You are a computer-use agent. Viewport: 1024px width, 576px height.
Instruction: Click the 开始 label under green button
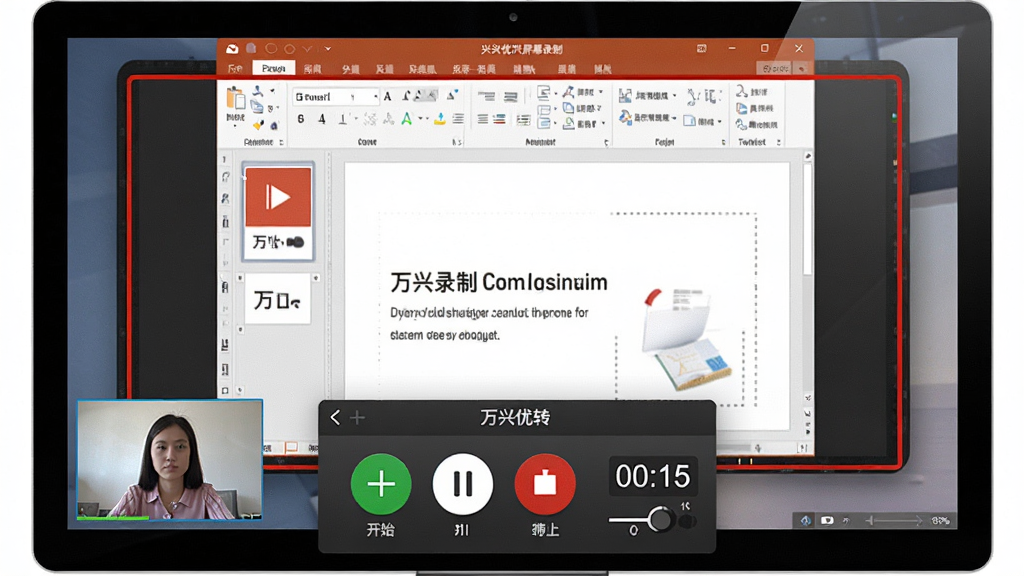tap(381, 530)
